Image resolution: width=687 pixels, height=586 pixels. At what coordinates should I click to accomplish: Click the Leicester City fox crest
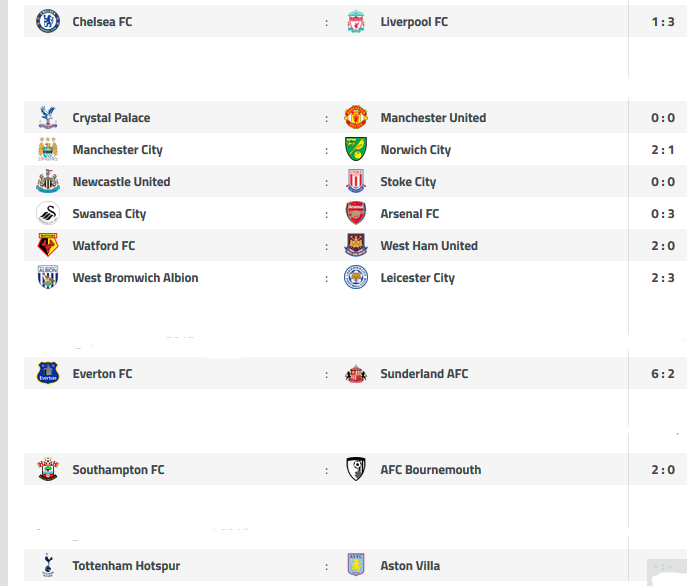point(356,277)
